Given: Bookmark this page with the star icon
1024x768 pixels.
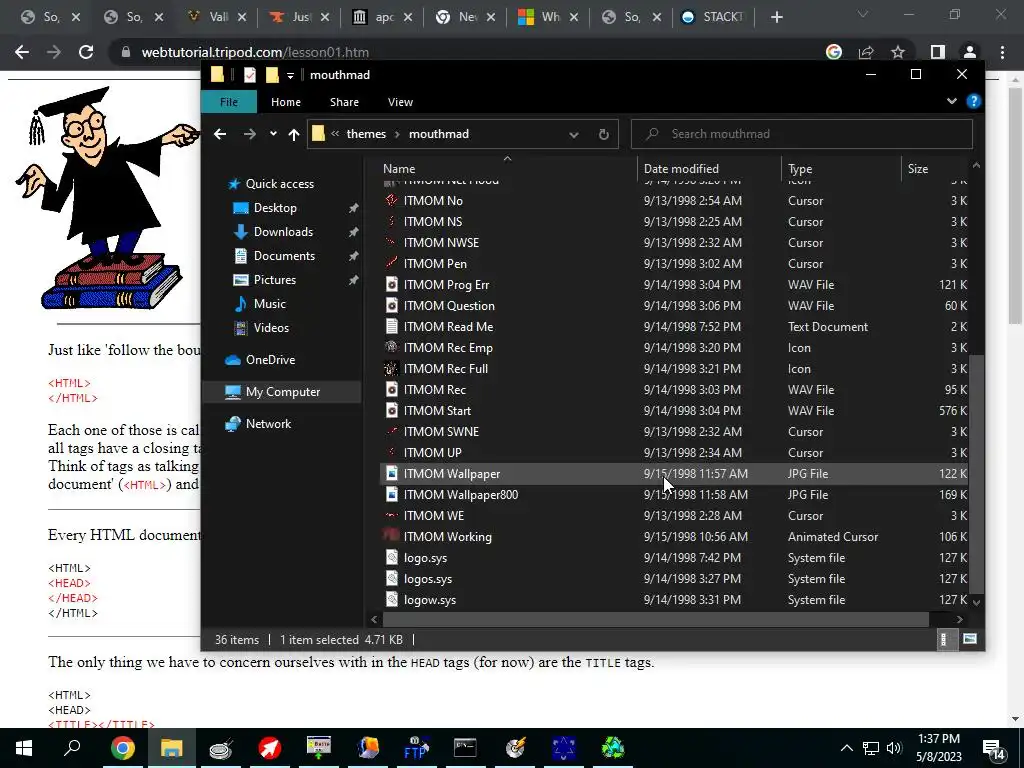Looking at the screenshot, I should [898, 52].
